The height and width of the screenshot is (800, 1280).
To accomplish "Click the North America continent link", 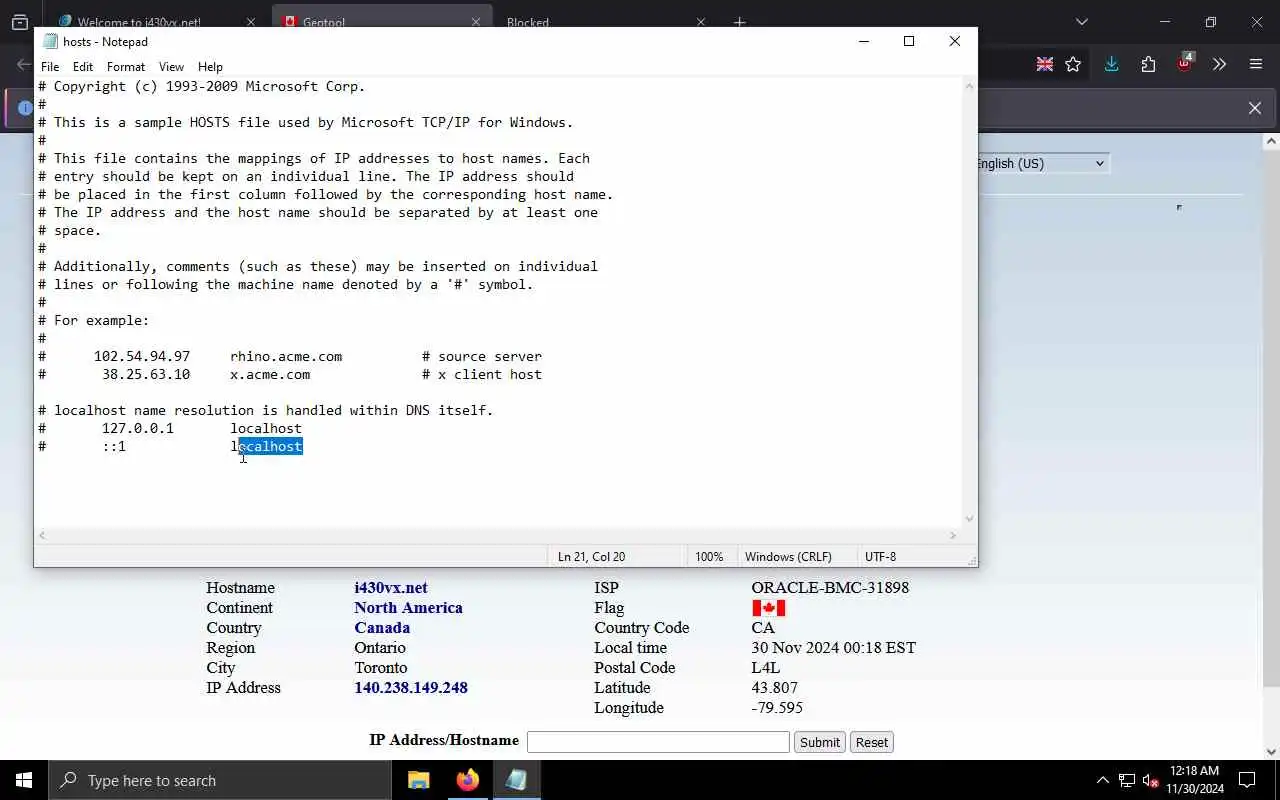I will pyautogui.click(x=408, y=608).
